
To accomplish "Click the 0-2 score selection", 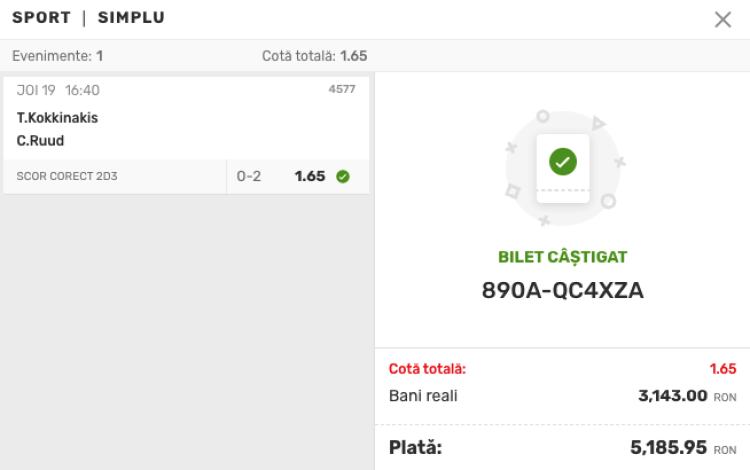I will (x=249, y=177).
